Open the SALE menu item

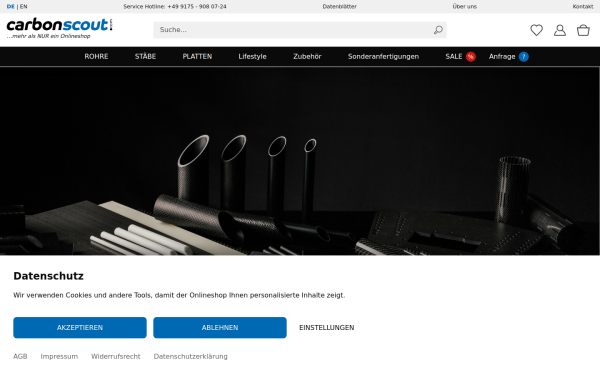click(x=453, y=57)
